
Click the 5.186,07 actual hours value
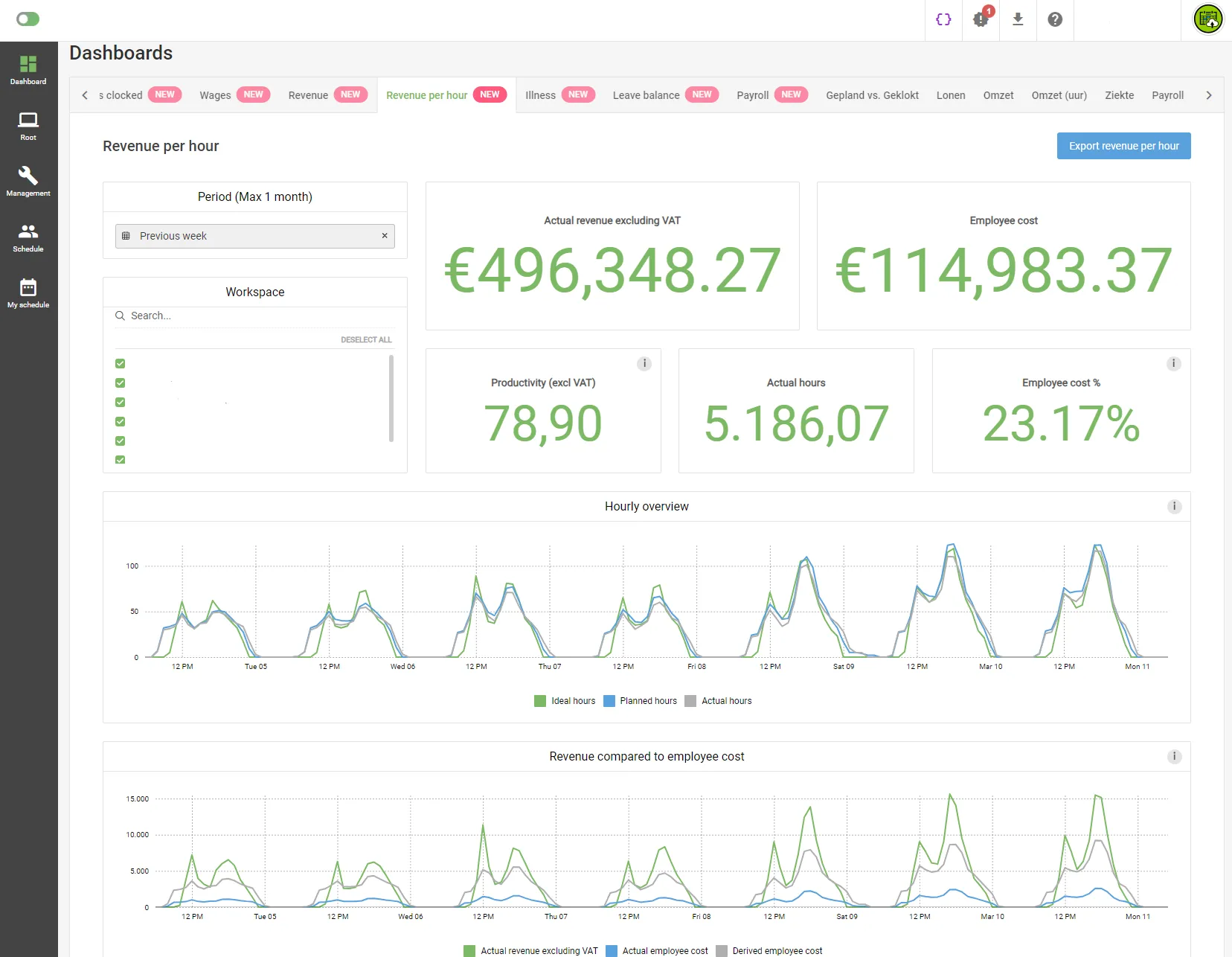(796, 423)
